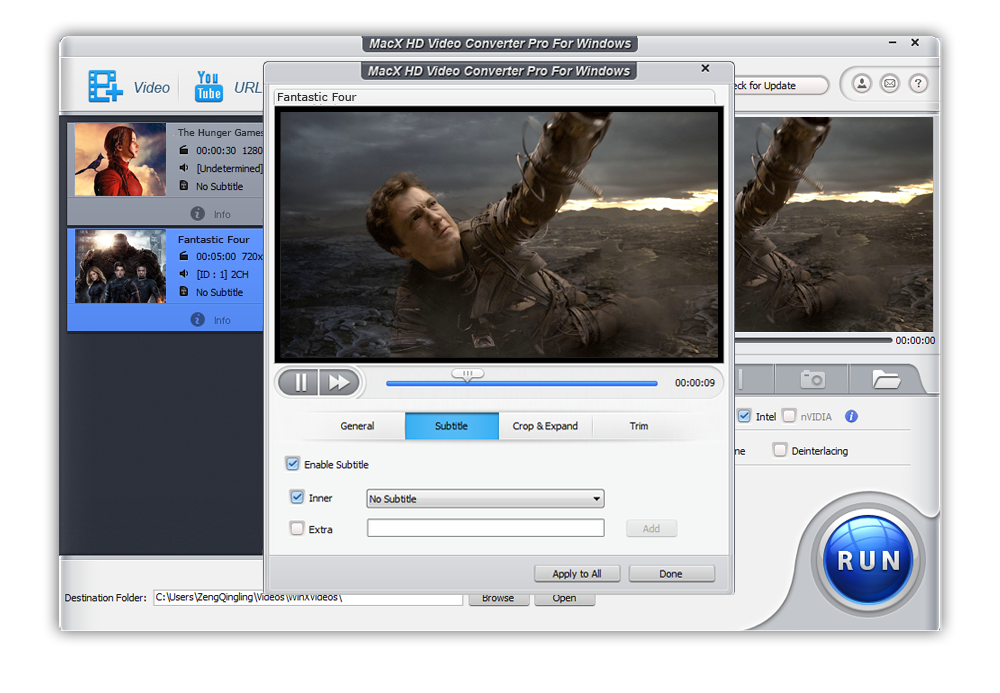The image size is (1000, 693).
Task: Select the Fantastic Four thumbnail
Action: click(121, 266)
